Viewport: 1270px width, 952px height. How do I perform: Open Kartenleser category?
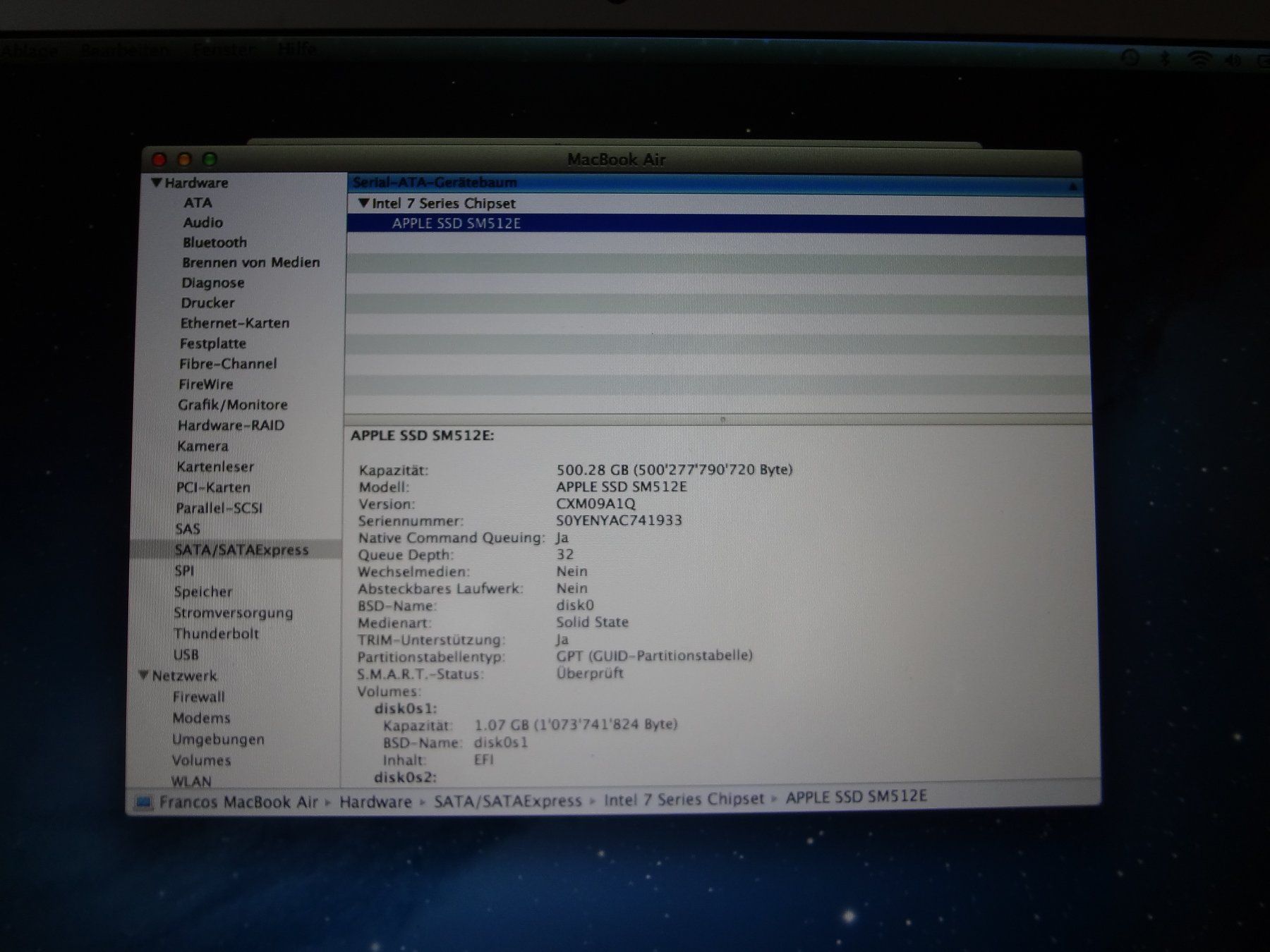tap(215, 467)
